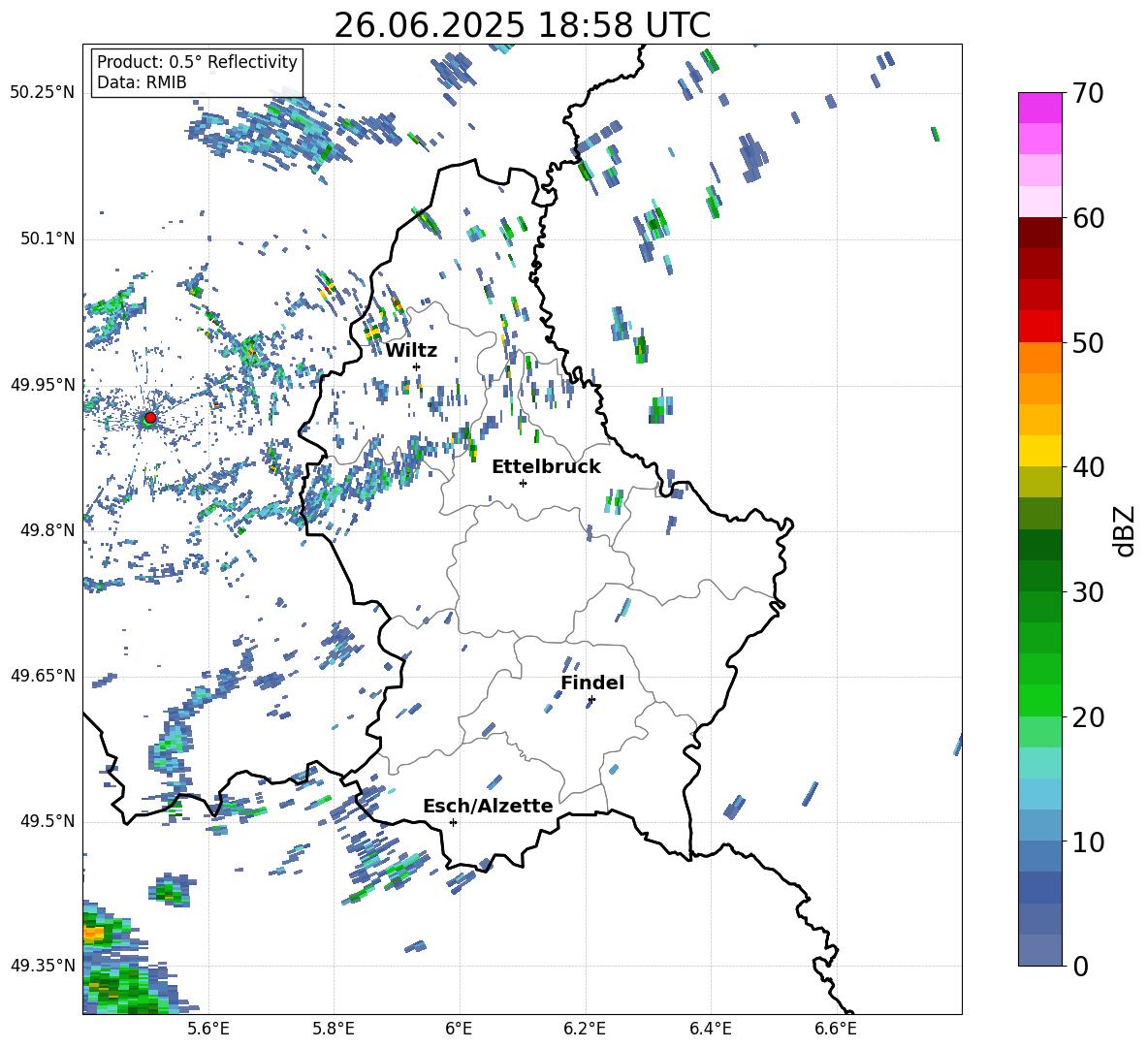Click the Findel station cross marker

591,700
